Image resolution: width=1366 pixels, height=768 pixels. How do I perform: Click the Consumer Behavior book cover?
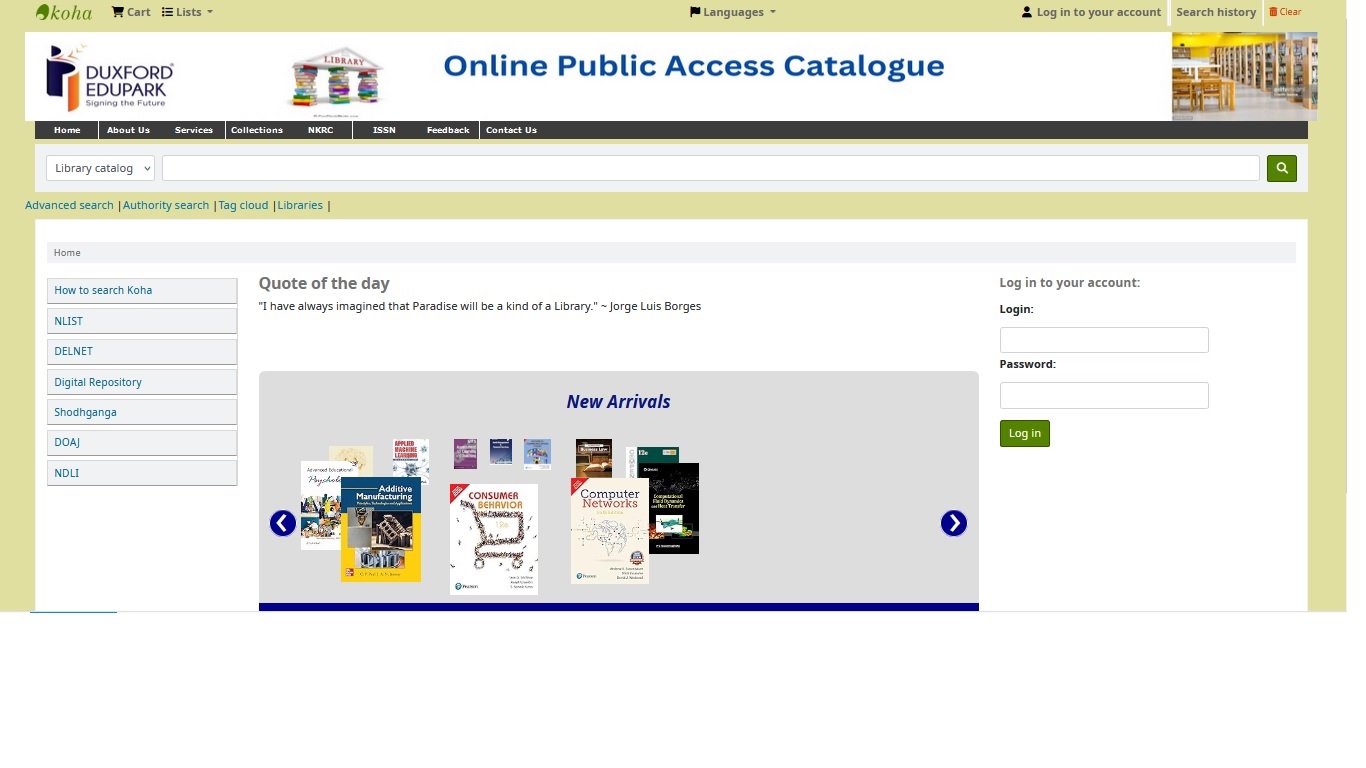493,538
